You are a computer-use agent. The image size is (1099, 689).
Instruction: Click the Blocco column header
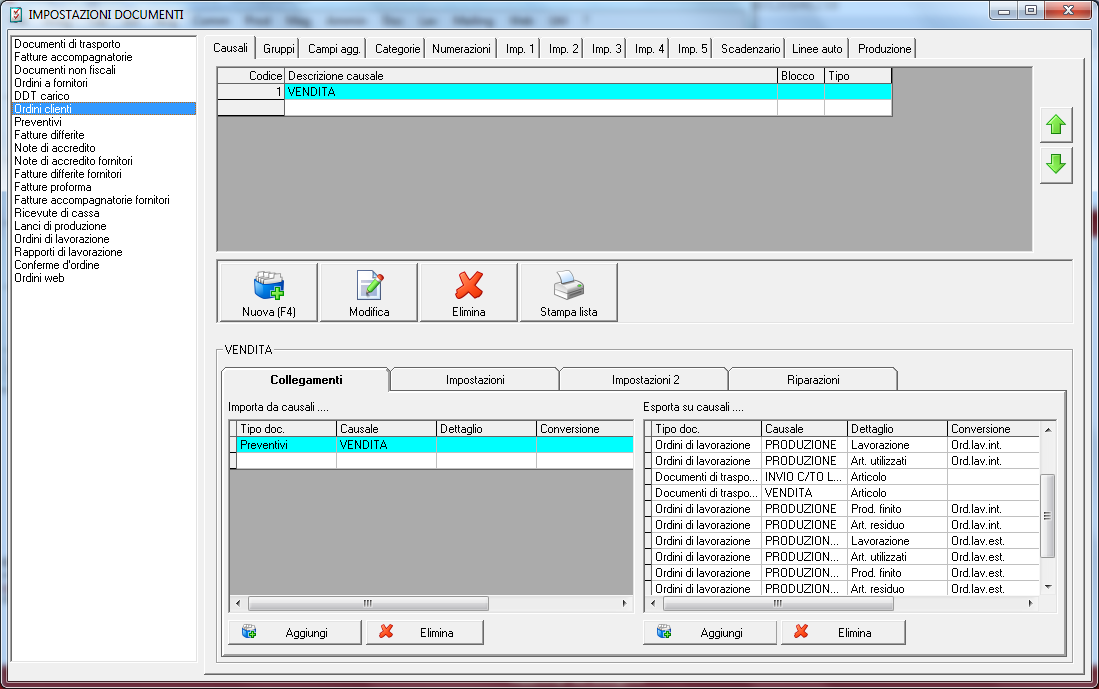801,76
